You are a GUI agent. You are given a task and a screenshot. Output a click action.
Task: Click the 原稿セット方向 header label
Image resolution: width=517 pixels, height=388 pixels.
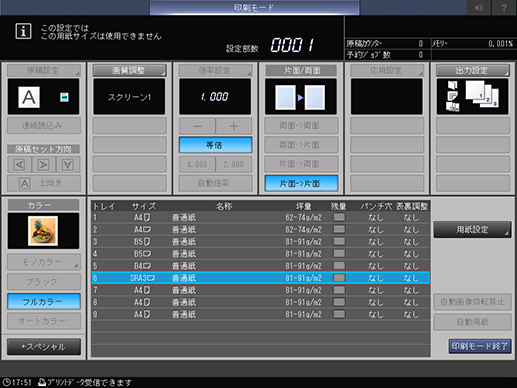(x=44, y=149)
